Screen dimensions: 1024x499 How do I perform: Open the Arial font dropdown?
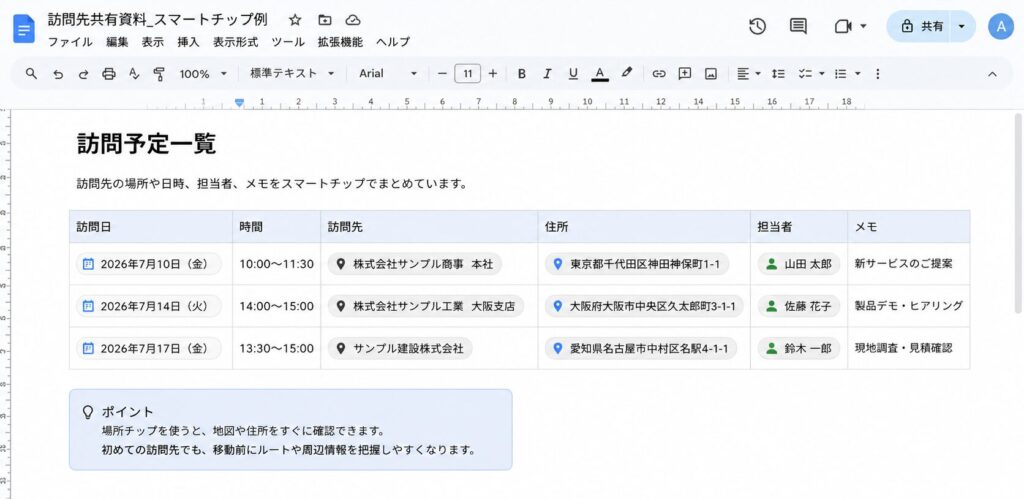[x=388, y=74]
